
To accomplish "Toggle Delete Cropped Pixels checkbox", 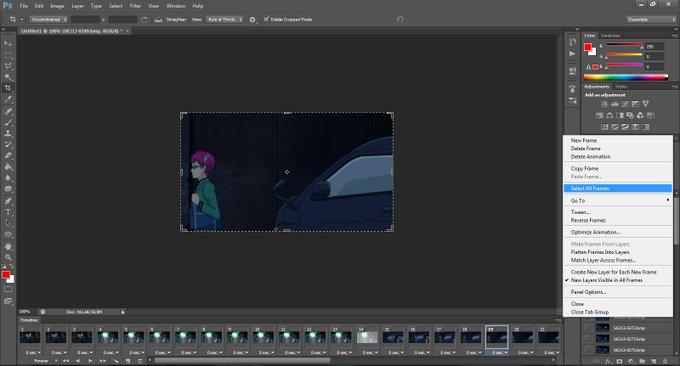I will tap(266, 19).
